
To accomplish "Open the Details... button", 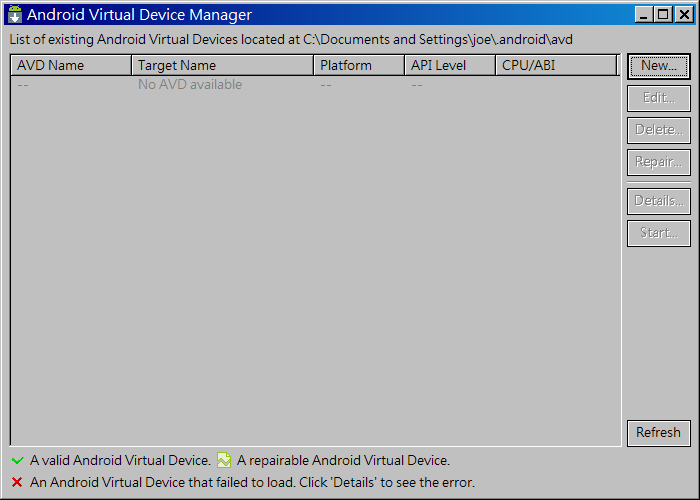I will click(x=658, y=201).
